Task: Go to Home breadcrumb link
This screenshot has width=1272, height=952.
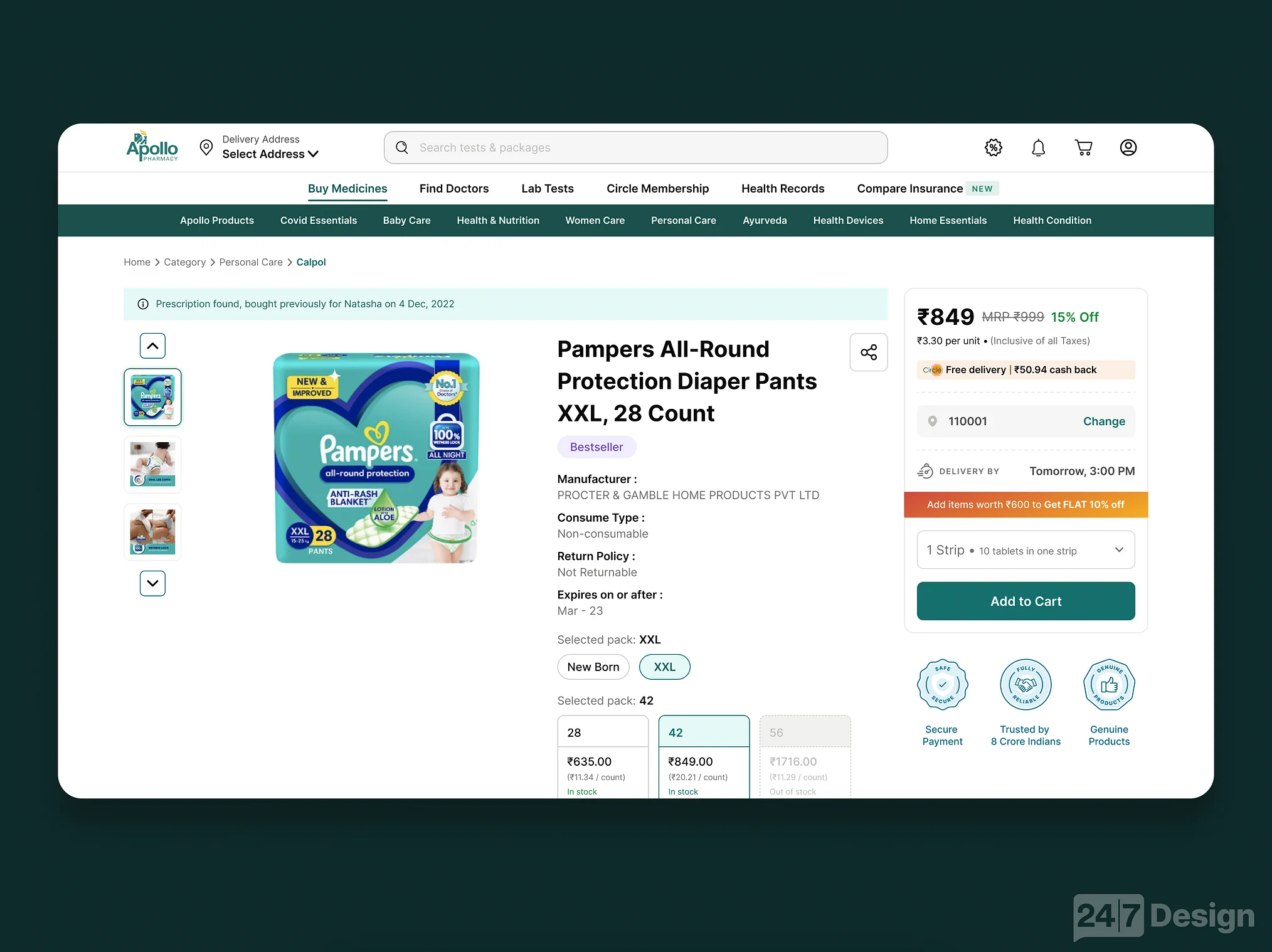Action: (137, 262)
